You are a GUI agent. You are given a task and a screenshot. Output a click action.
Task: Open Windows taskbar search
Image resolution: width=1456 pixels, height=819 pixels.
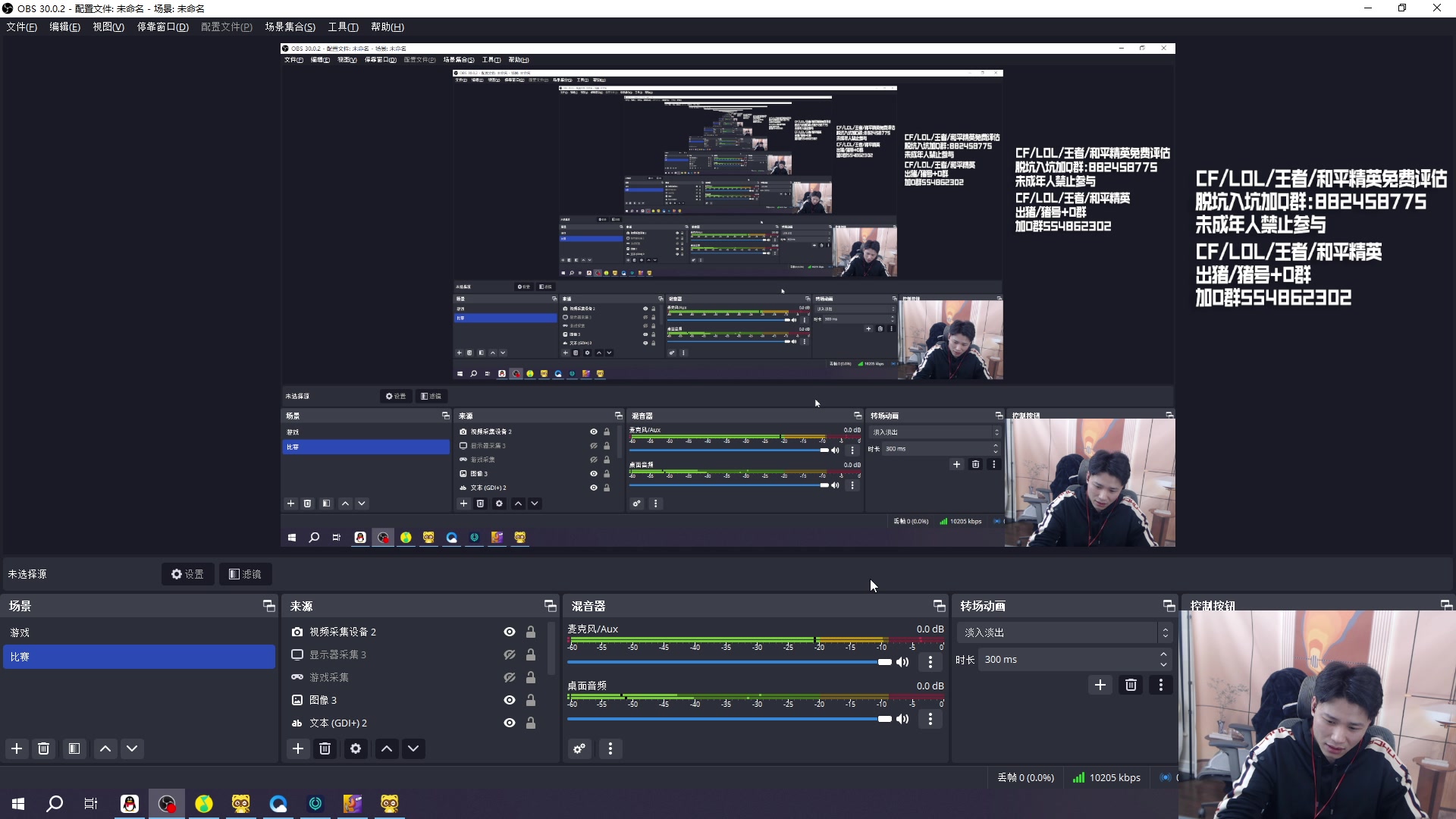[55, 804]
